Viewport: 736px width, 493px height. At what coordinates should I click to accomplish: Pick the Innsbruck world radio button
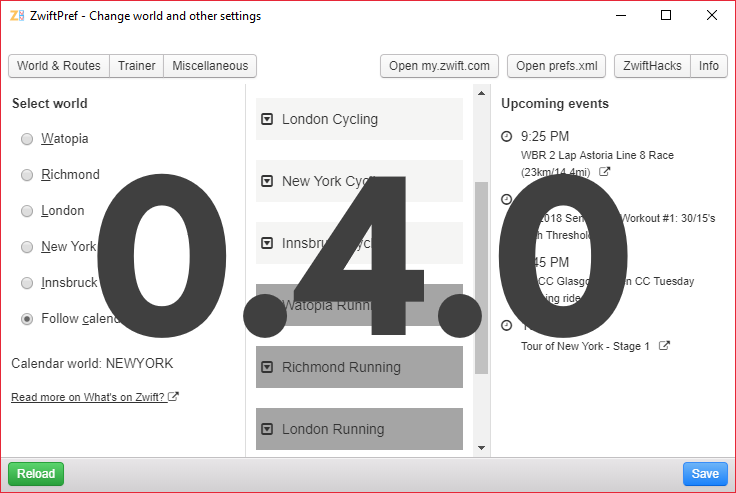point(27,283)
